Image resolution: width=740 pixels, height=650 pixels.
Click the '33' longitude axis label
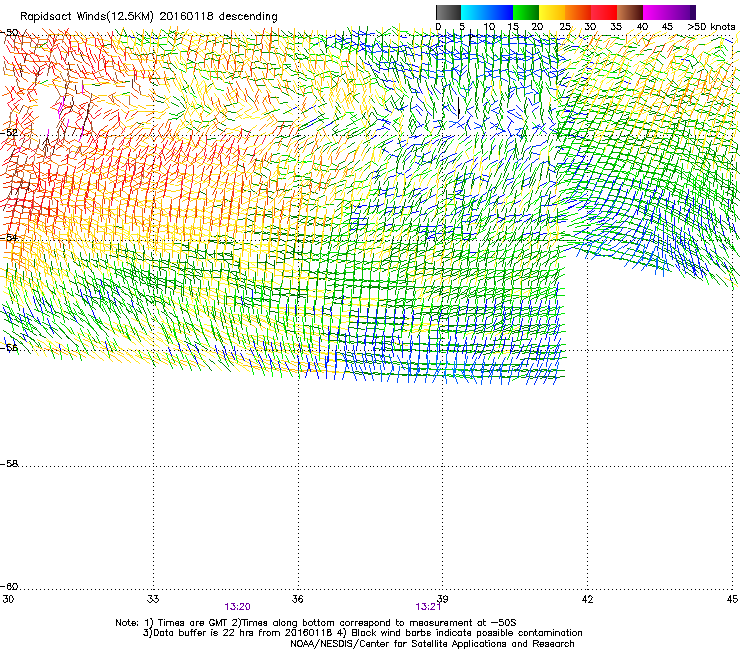153,599
